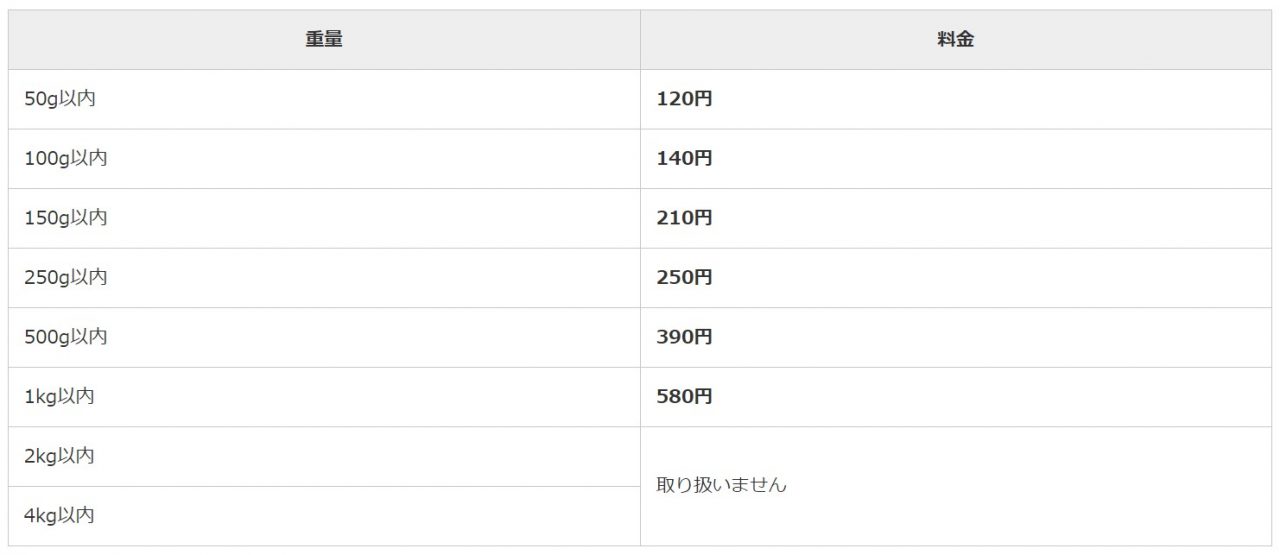Select the 1kg以内 weight cell
The height and width of the screenshot is (555, 1280).
point(59,396)
